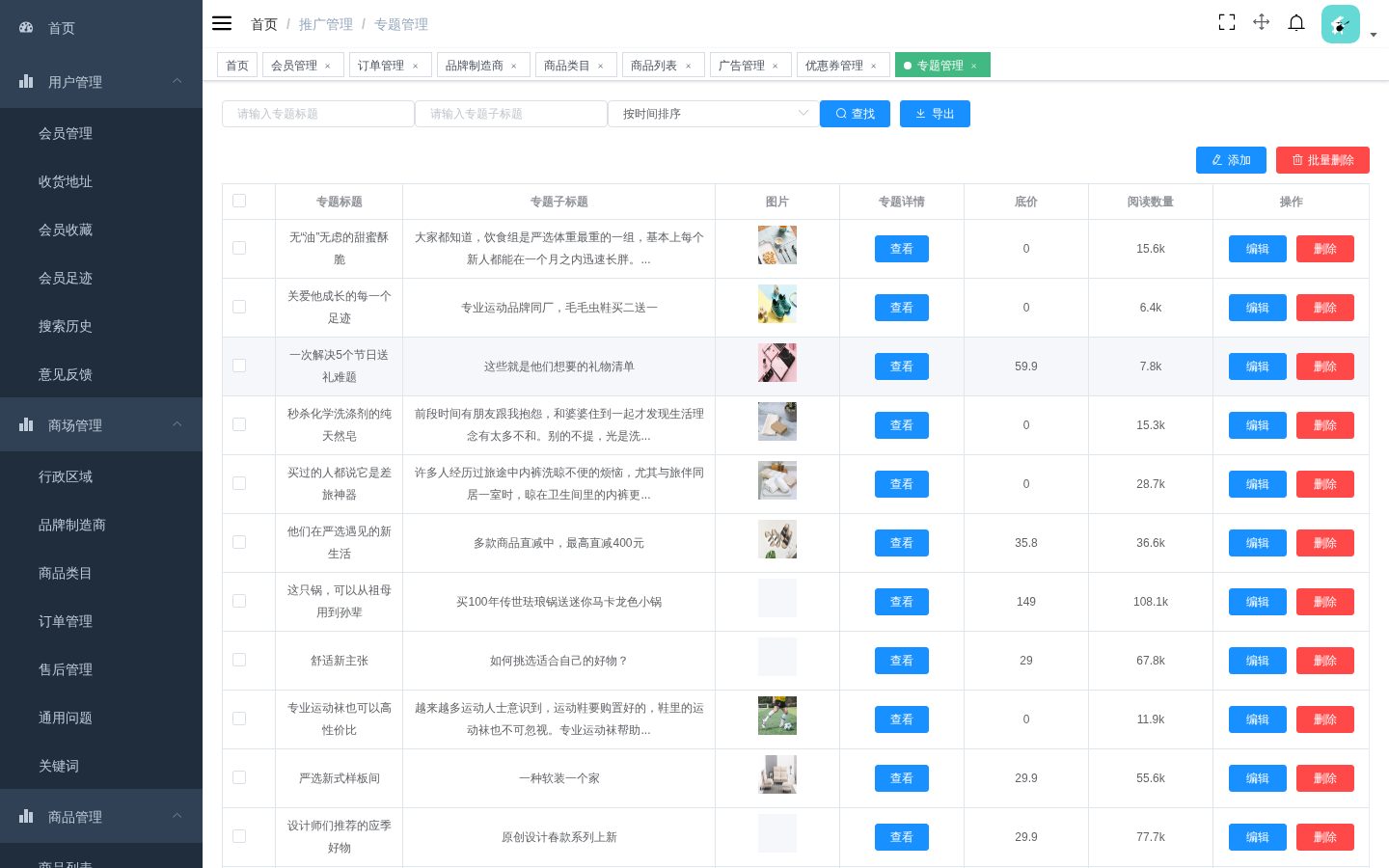Close the 商品类目 tab
The height and width of the screenshot is (868, 1389).
coord(601,66)
